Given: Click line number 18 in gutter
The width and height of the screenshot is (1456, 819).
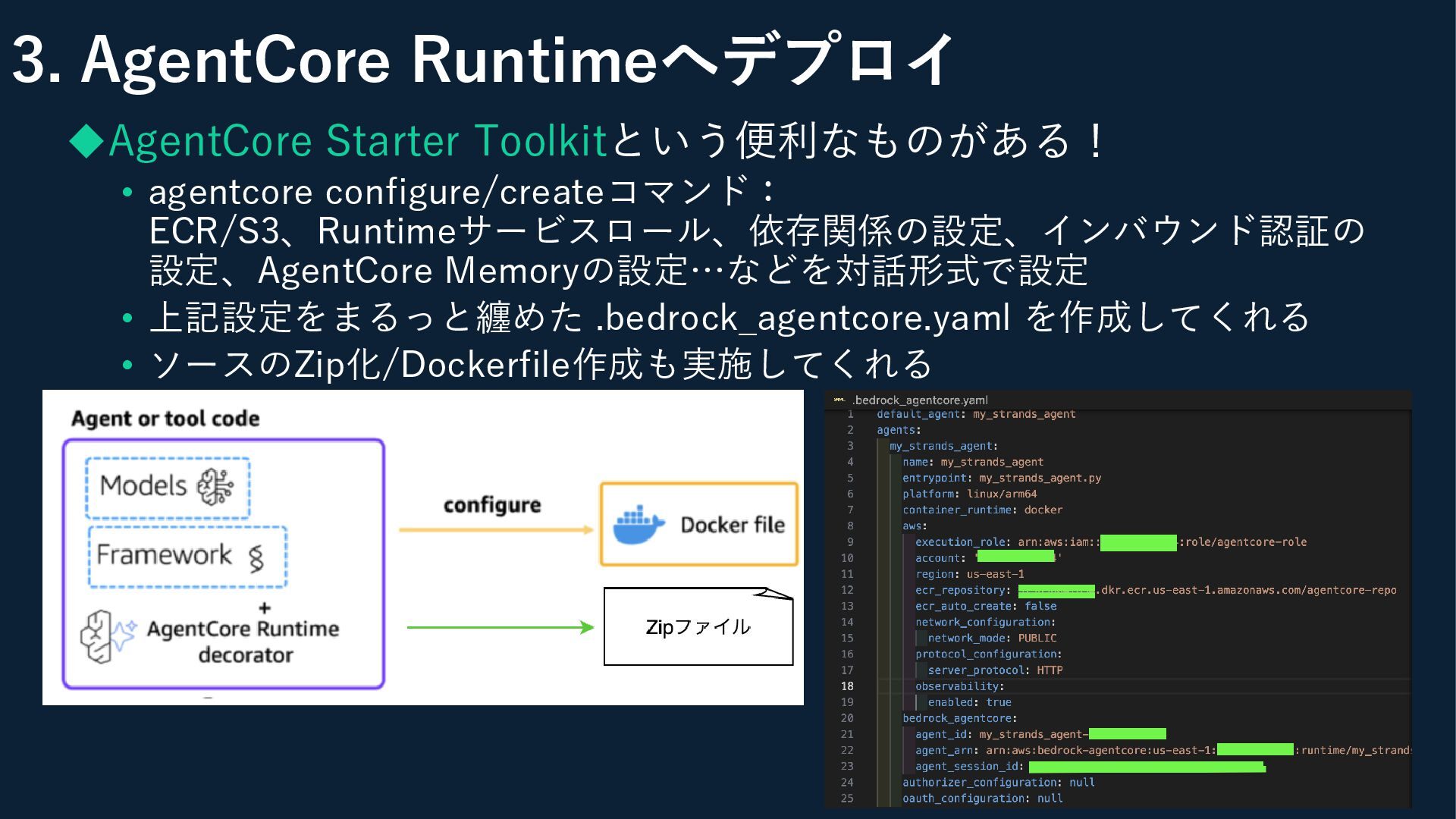Looking at the screenshot, I should (846, 686).
